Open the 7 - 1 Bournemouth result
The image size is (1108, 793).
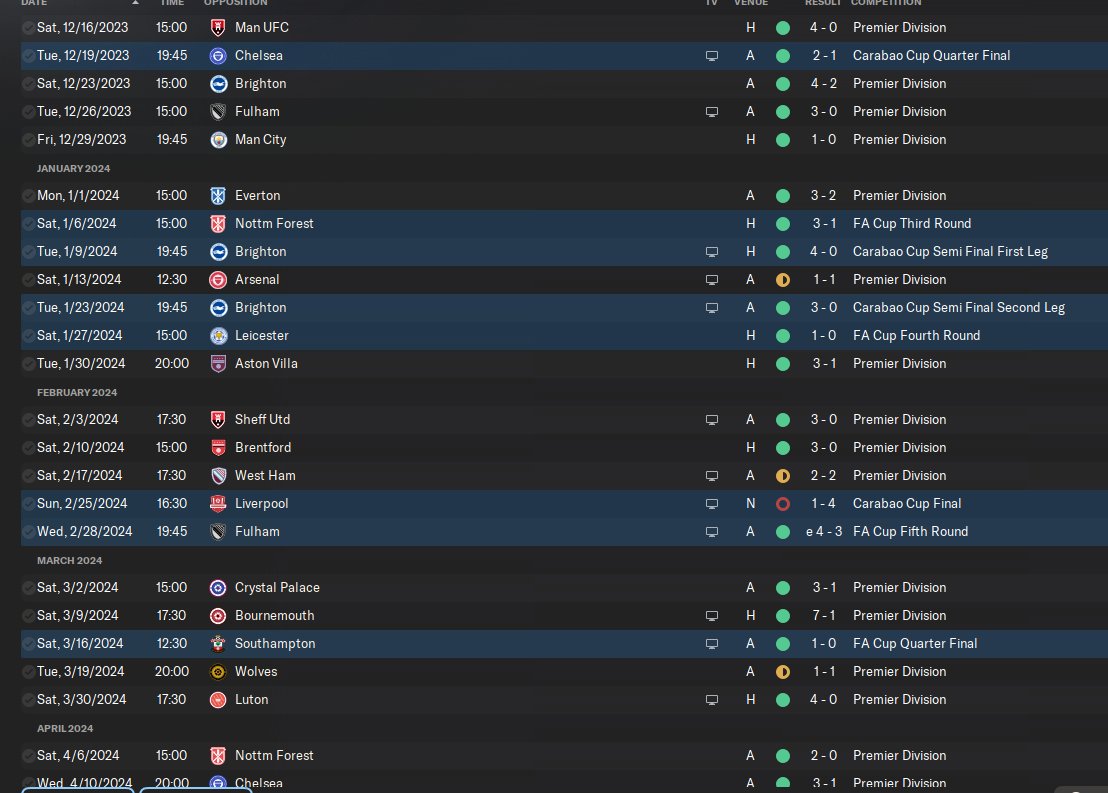(x=824, y=616)
